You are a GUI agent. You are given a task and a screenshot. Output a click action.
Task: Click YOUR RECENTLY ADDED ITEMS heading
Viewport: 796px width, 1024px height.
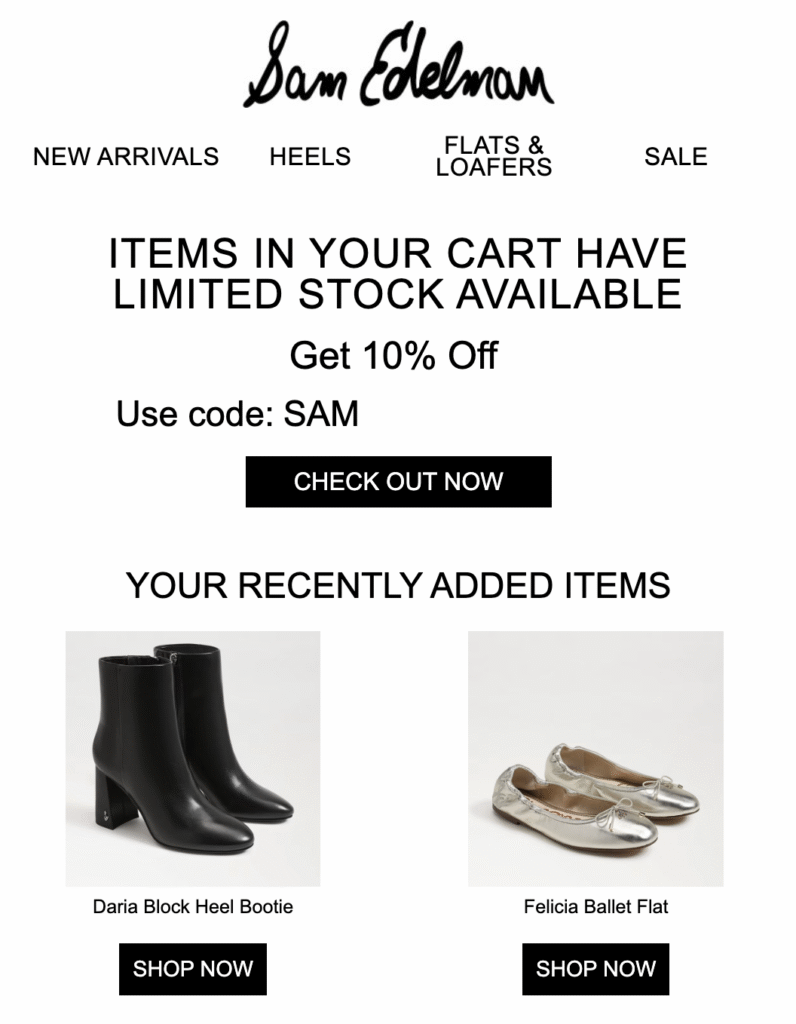pos(397,586)
